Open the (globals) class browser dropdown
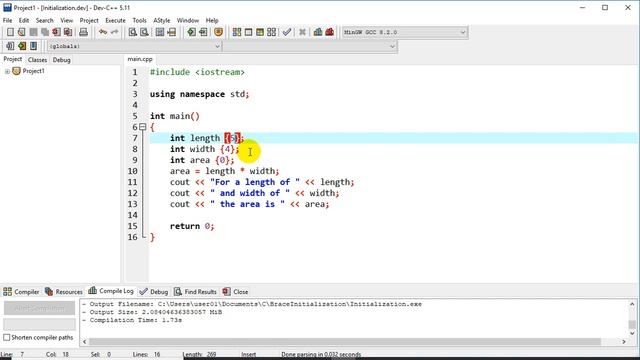Image resolution: width=640 pixels, height=360 pixels. (x=217, y=47)
